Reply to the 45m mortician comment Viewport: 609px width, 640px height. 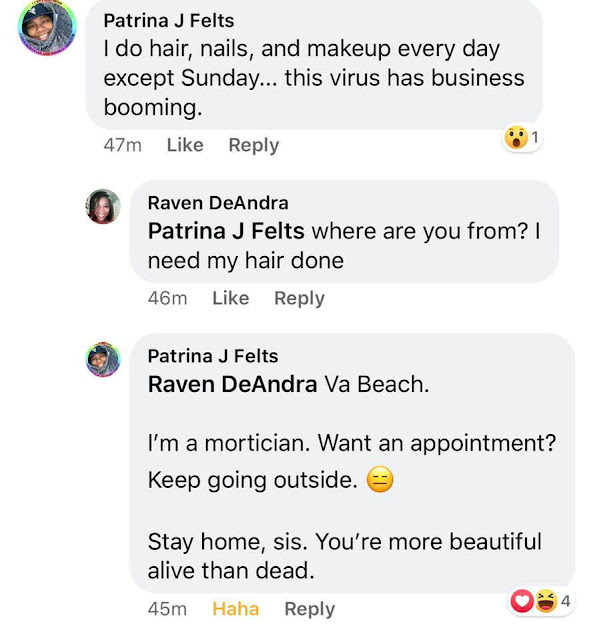[x=309, y=609]
